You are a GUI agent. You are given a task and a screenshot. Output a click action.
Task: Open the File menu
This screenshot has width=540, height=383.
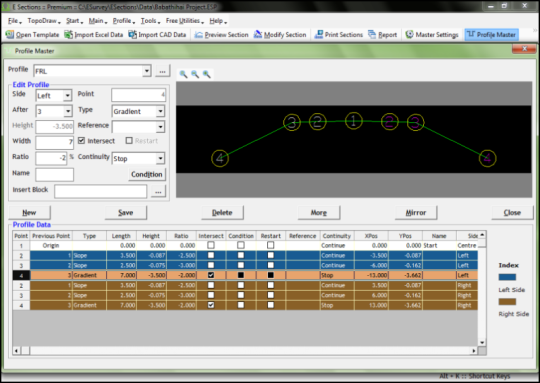pos(14,21)
